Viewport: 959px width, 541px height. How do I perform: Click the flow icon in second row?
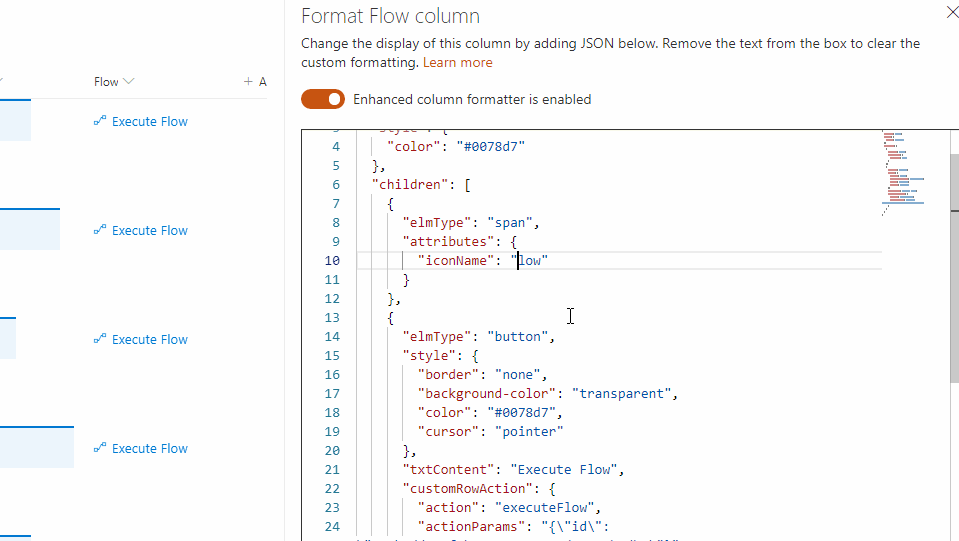click(99, 231)
